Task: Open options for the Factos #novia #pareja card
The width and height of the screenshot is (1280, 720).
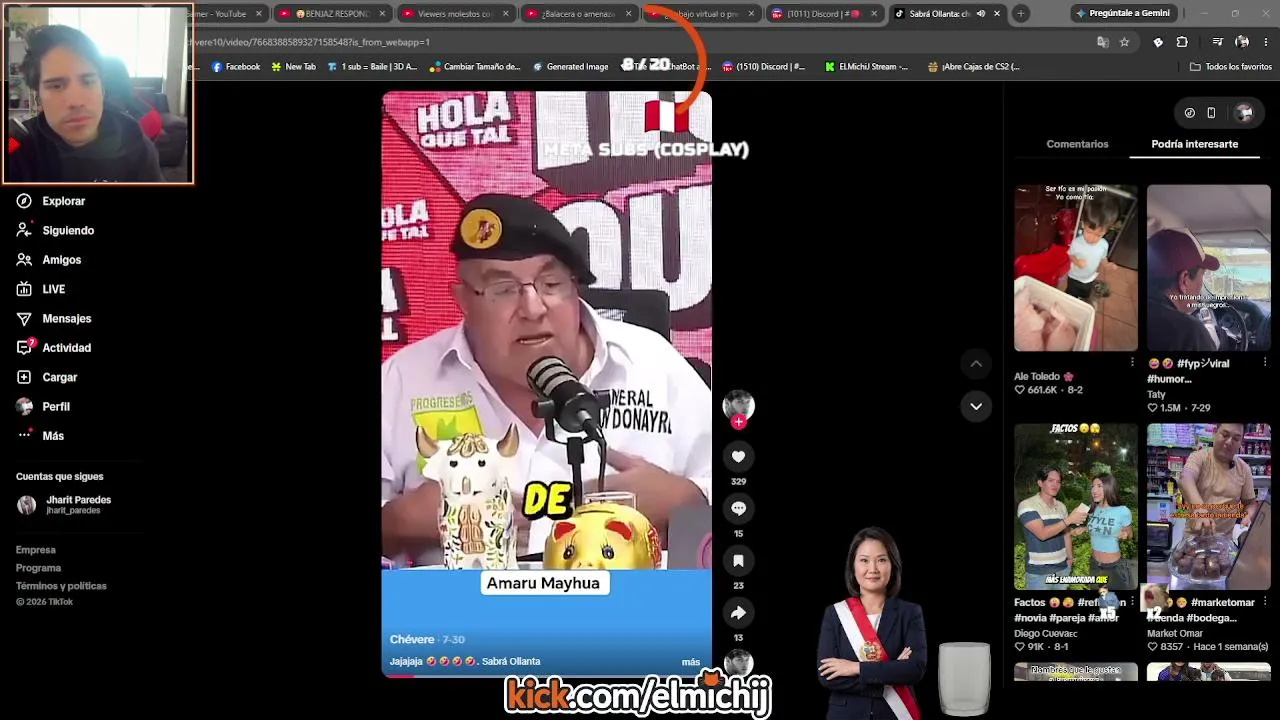Action: [1132, 603]
